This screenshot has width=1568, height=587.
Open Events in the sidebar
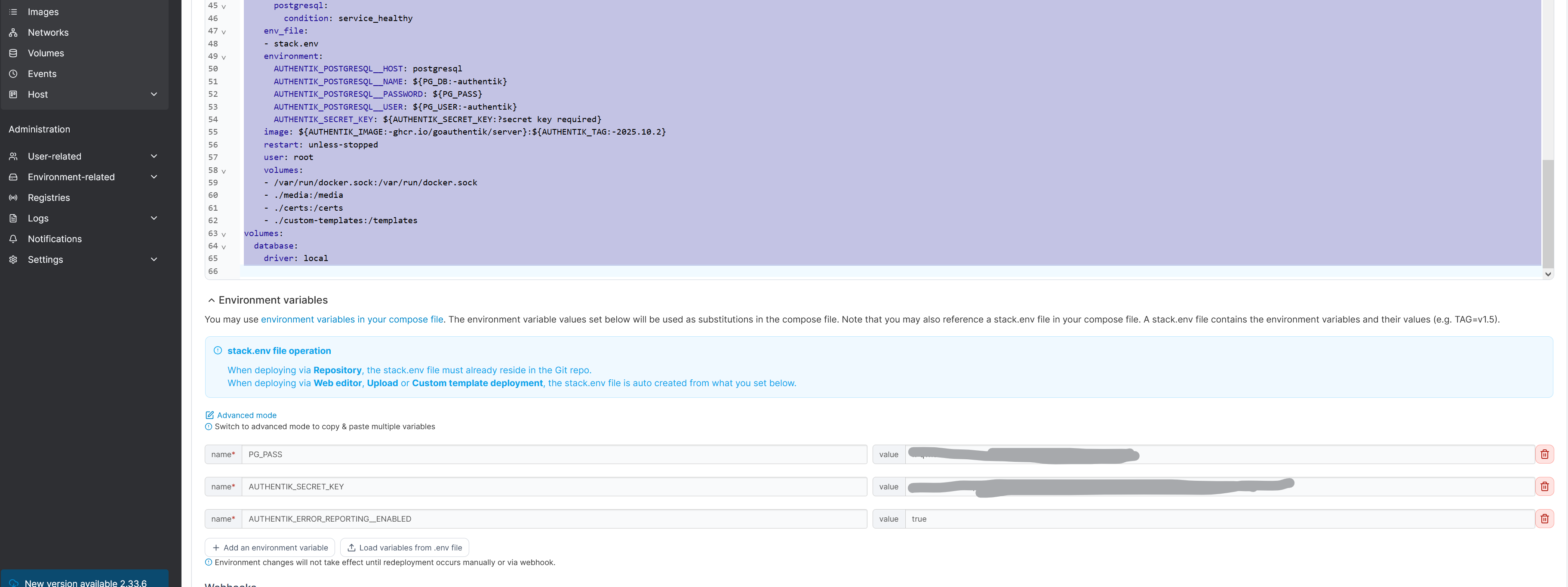coord(42,74)
